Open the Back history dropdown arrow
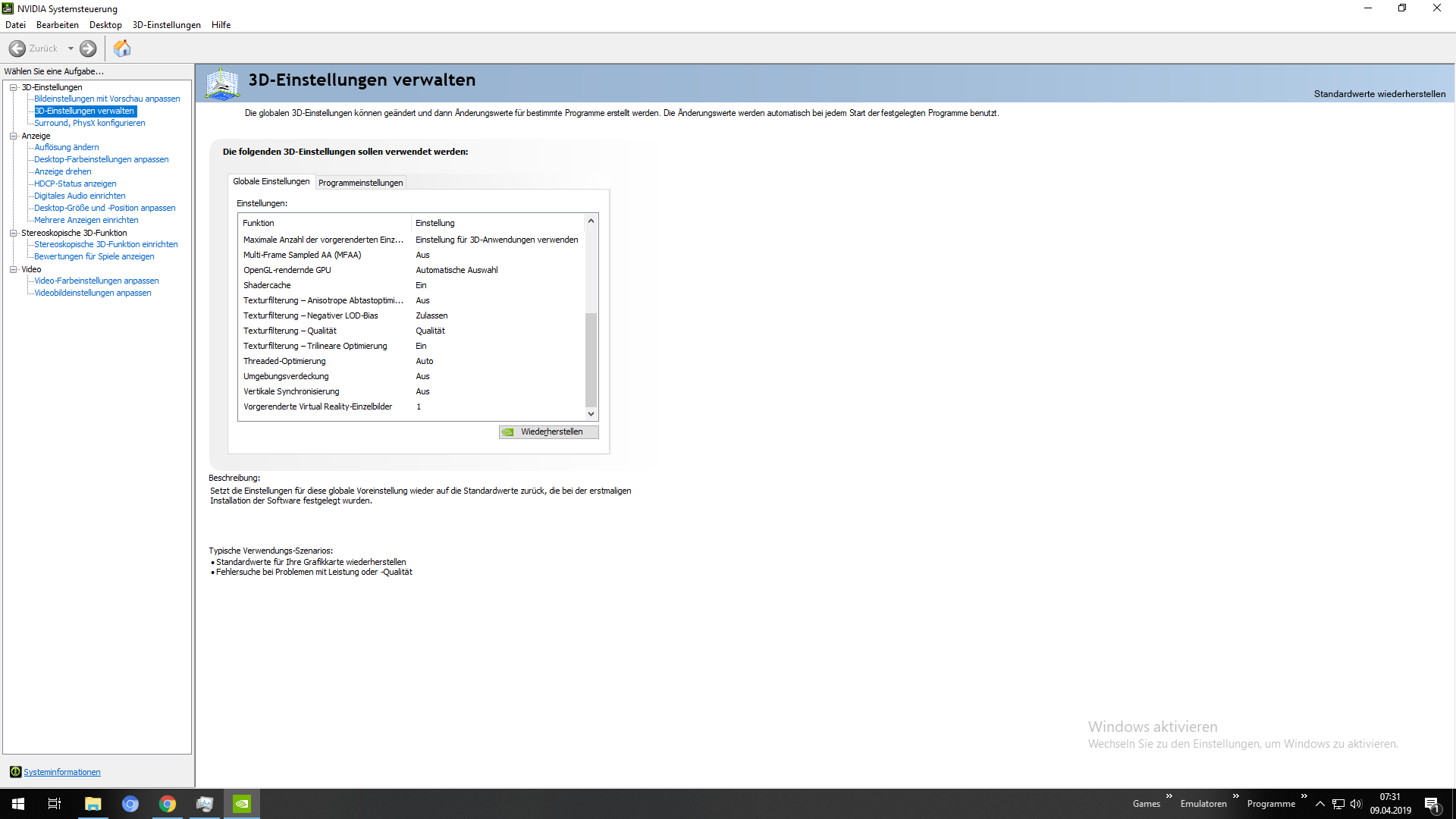 [x=71, y=49]
